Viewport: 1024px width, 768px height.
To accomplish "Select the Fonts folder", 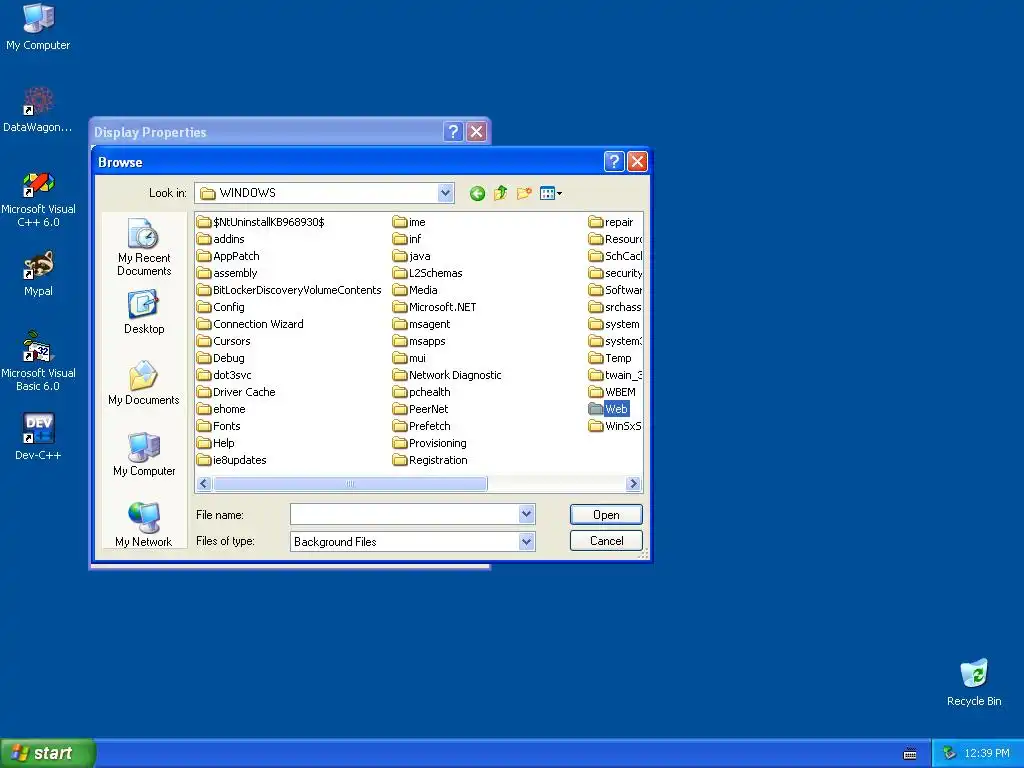I will (219, 426).
